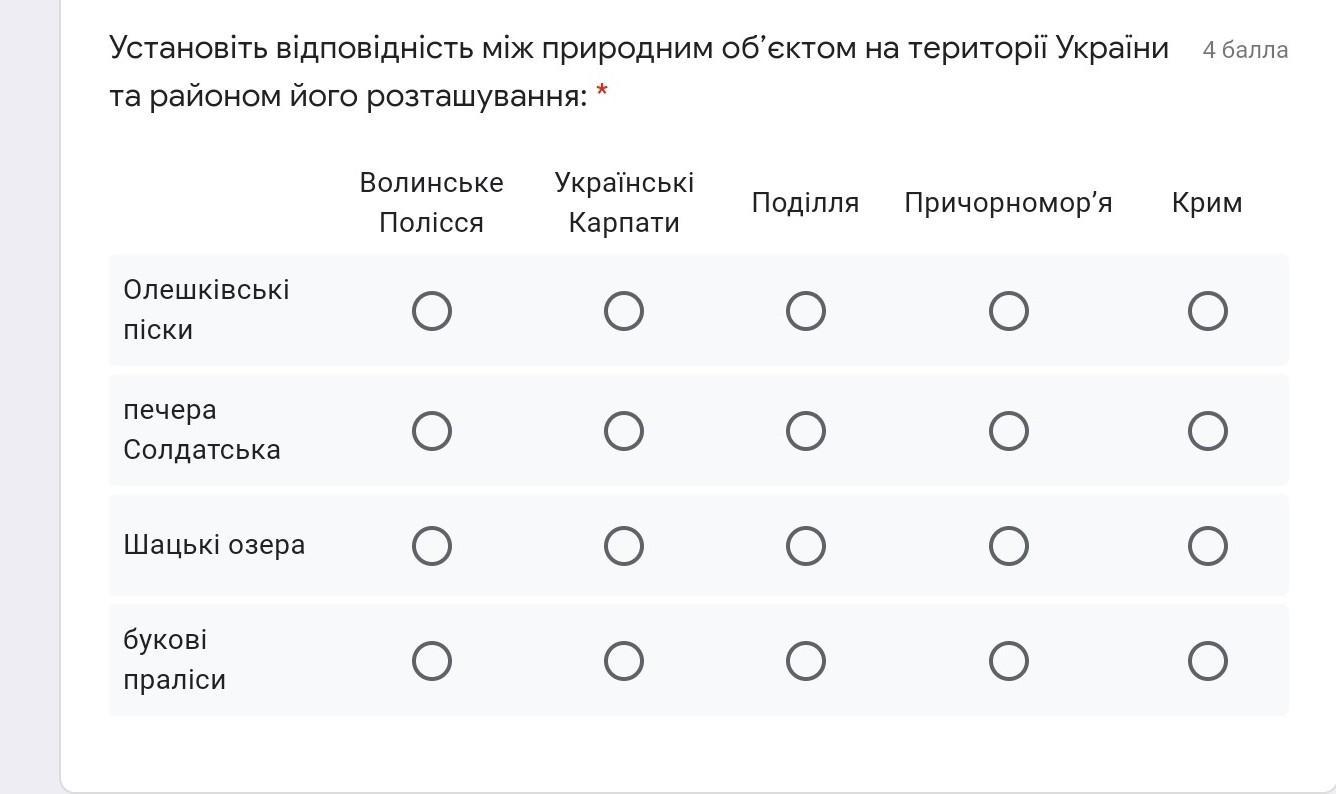Select Поділля for печера Солдатська
Image resolution: width=1336 pixels, height=794 pixels.
pyautogui.click(x=806, y=431)
